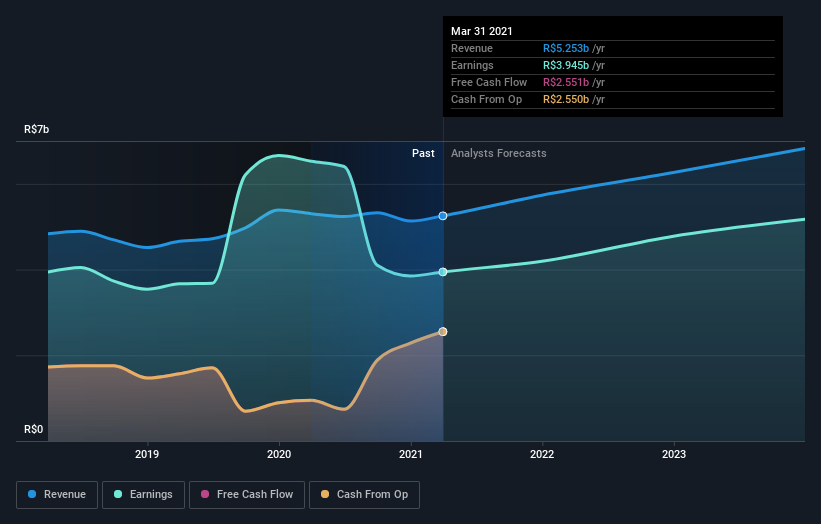This screenshot has height=524, width=821.
Task: Select the Cash From Op data point marker
Action: (x=443, y=331)
